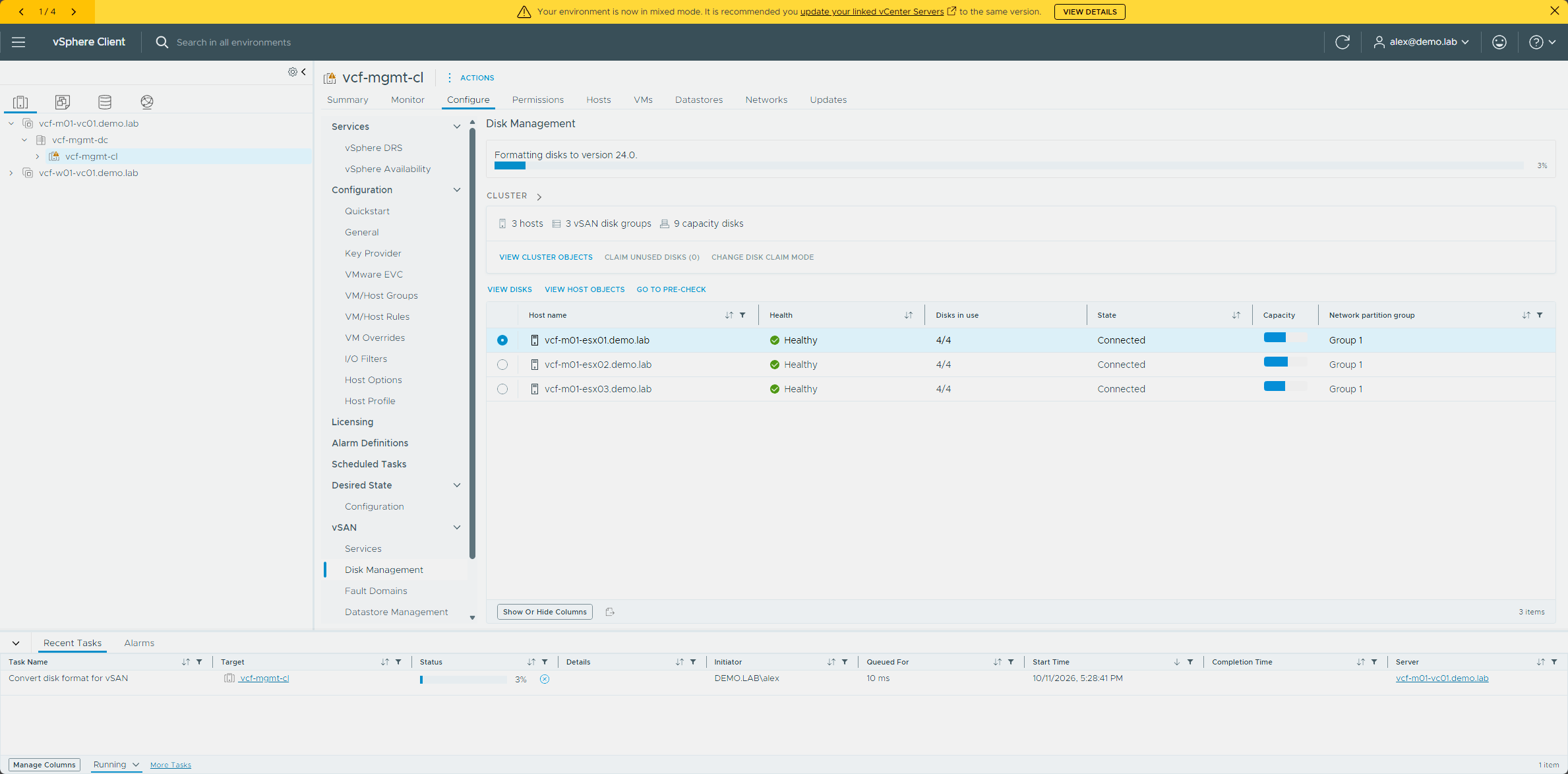Switch to the Alarms tab
1568x774 pixels.
(x=139, y=643)
